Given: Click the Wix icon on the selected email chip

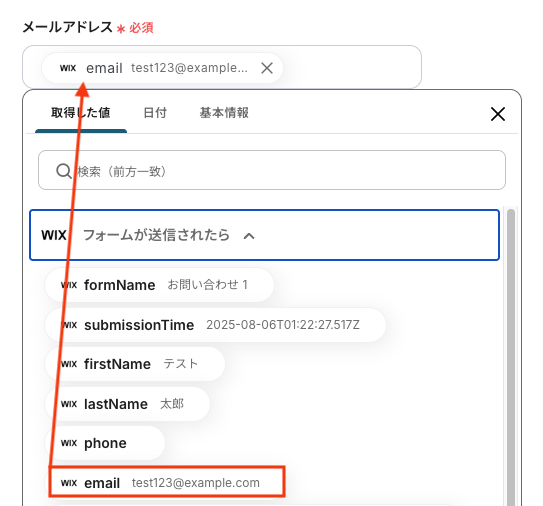Looking at the screenshot, I should 68,68.
